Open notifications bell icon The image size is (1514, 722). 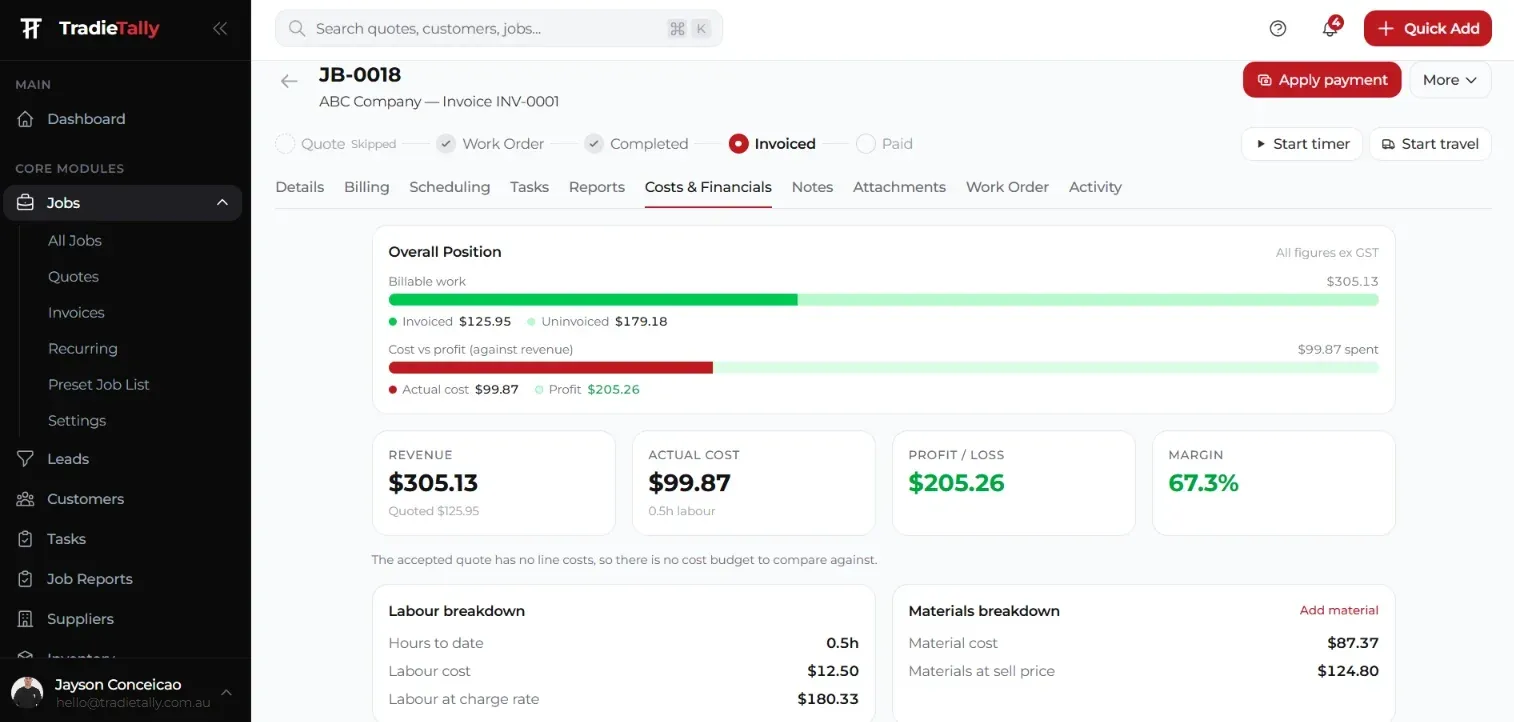(x=1330, y=28)
